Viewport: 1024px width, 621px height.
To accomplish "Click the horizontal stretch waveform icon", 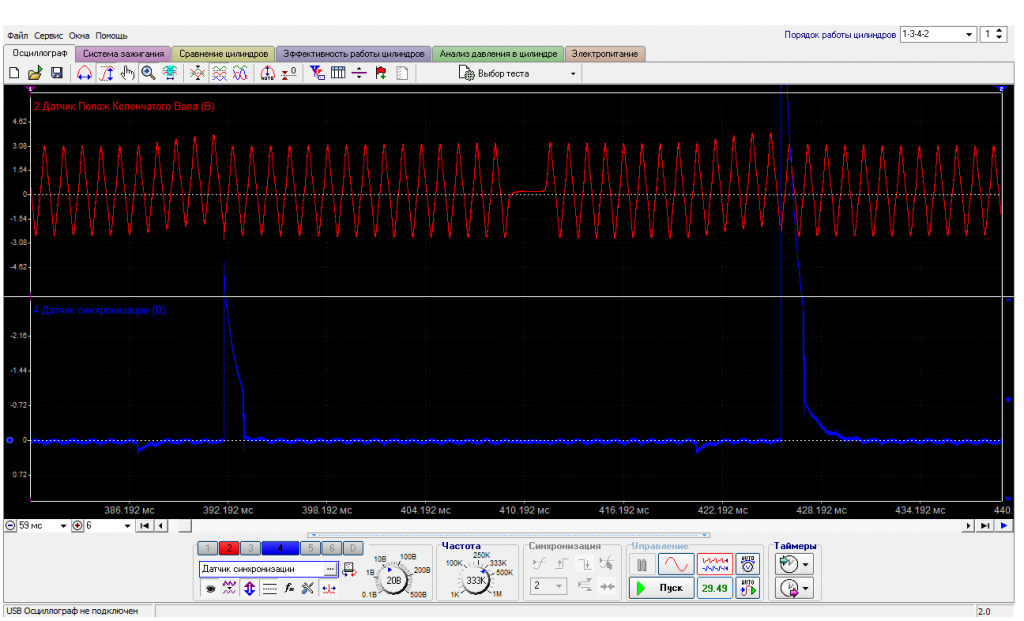I will tap(84, 73).
